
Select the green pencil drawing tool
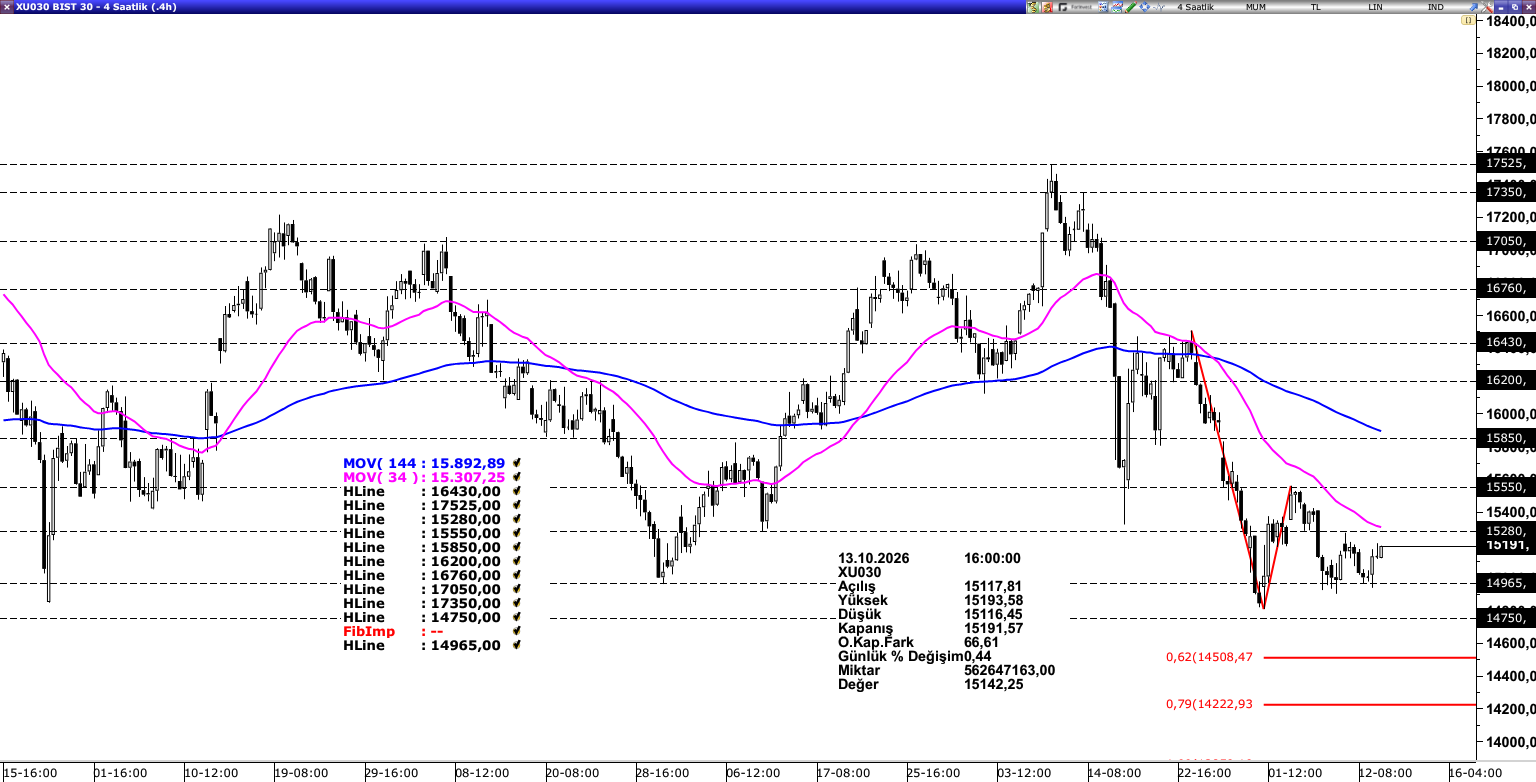1130,7
